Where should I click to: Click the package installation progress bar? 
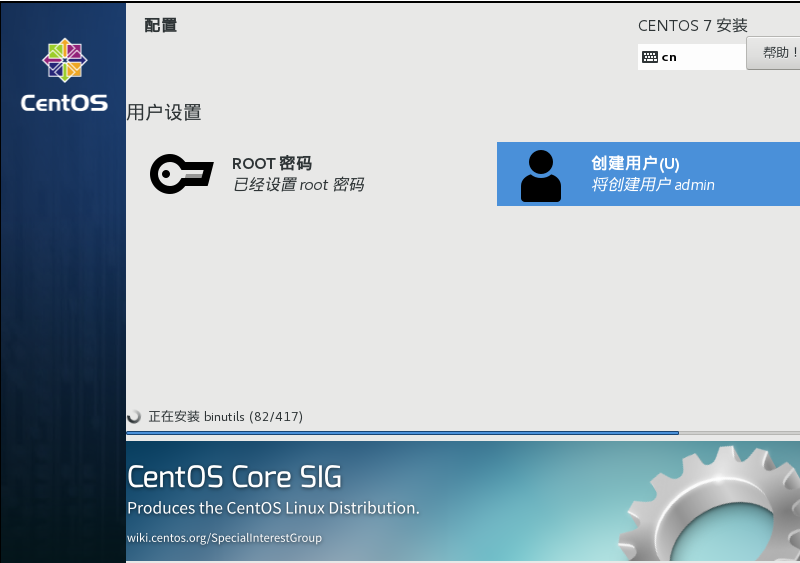(x=463, y=433)
